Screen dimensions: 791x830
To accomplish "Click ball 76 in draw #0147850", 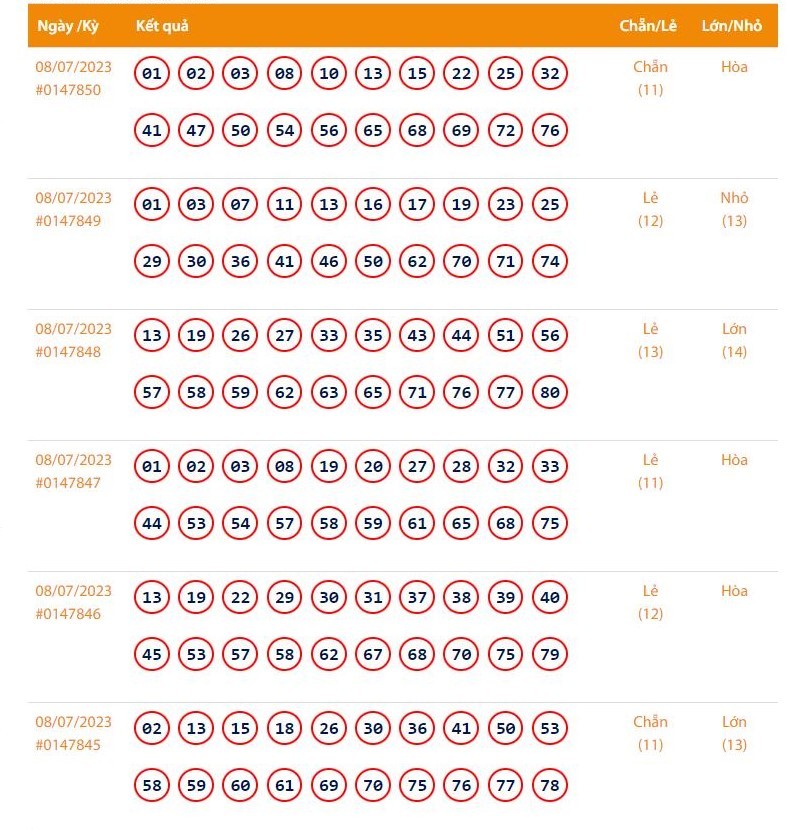I will pyautogui.click(x=549, y=130).
